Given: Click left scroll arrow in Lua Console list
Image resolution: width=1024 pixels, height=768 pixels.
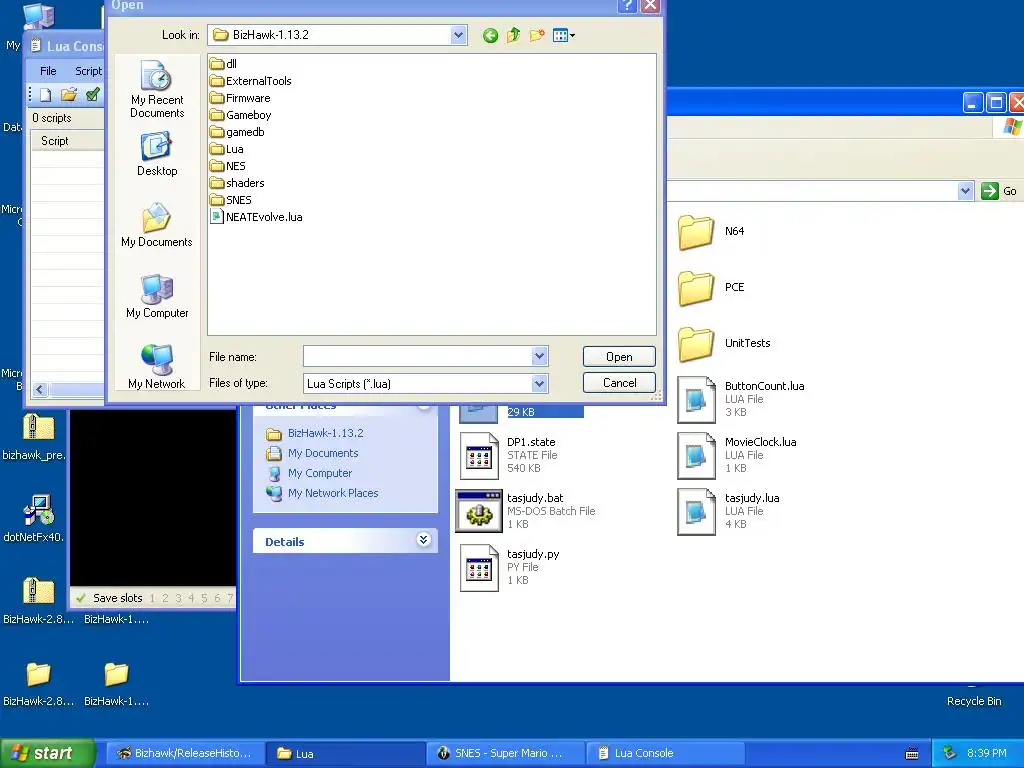Looking at the screenshot, I should coord(40,390).
